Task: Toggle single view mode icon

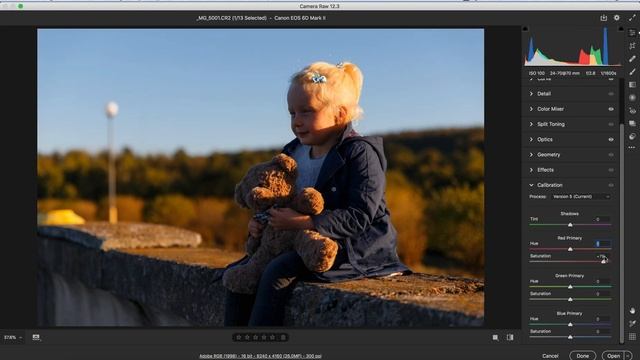Action: click(495, 338)
